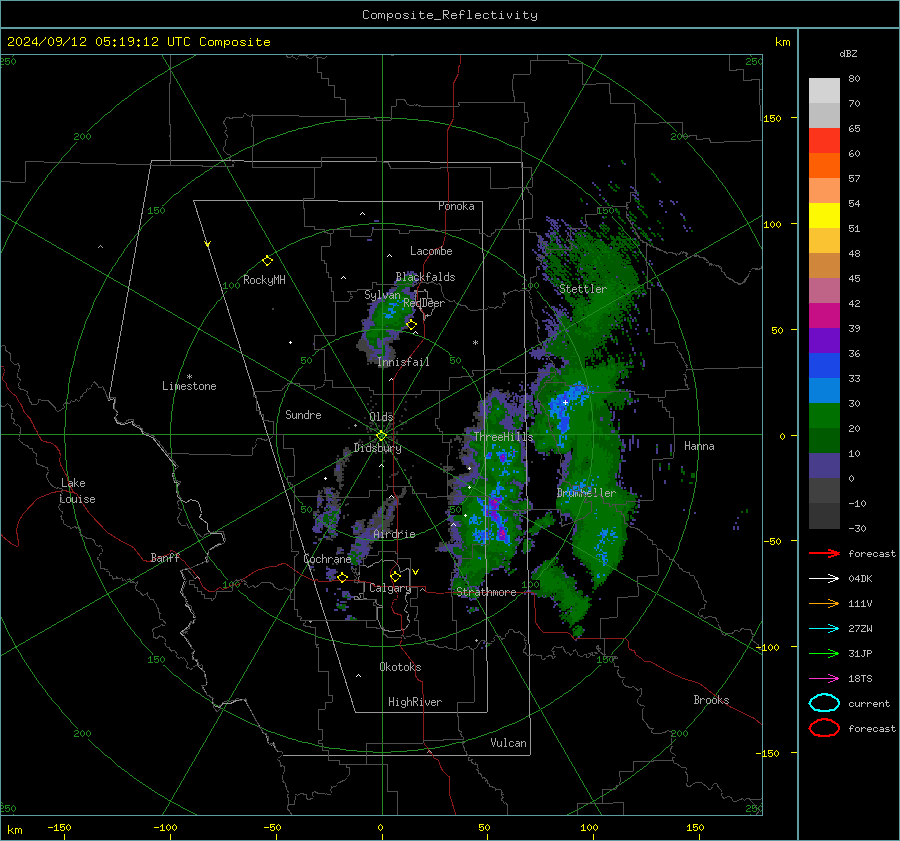The width and height of the screenshot is (900, 841).
Task: Click the orange 111V arrow icon
Action: click(x=824, y=603)
